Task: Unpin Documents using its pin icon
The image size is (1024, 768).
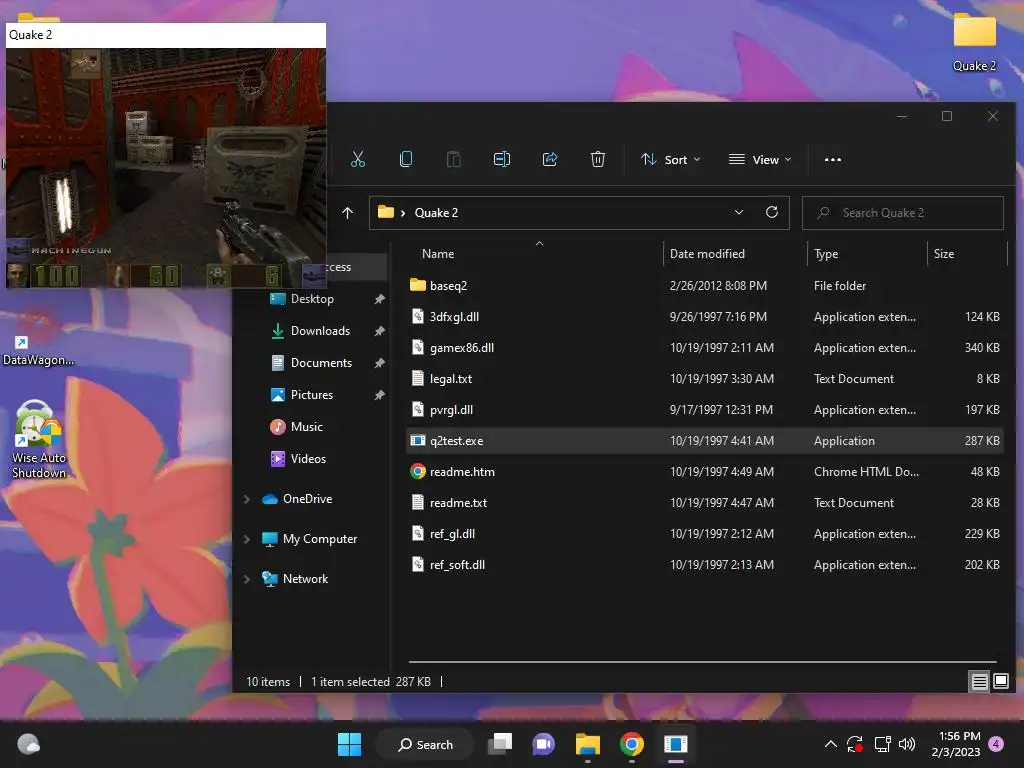Action: point(379,363)
